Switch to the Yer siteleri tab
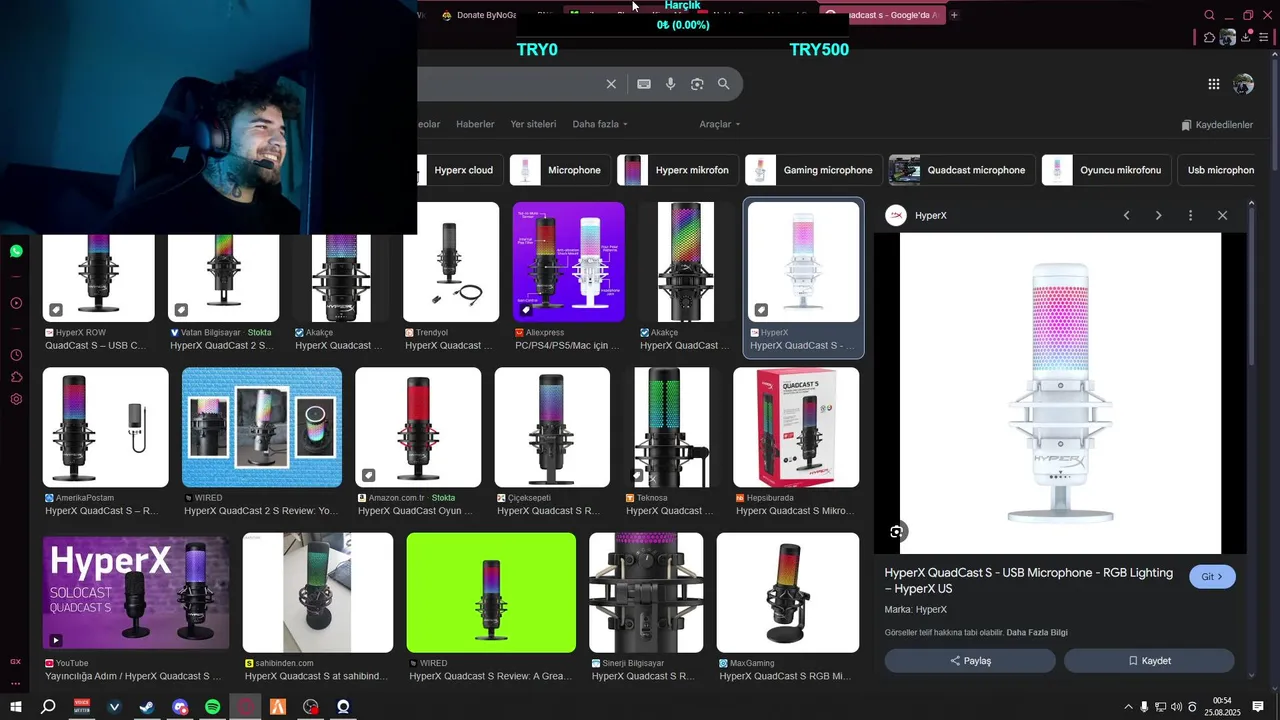This screenshot has height=720, width=1280. click(x=533, y=124)
